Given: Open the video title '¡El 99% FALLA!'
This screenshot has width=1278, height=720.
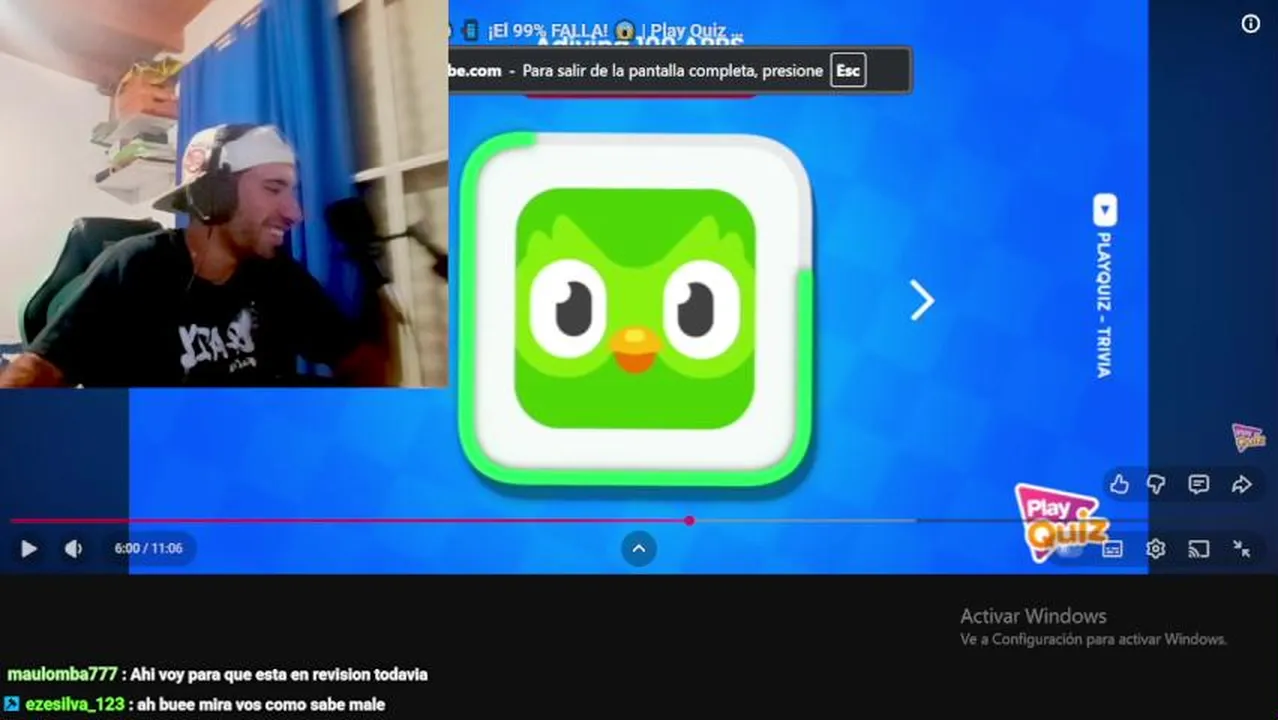Looking at the screenshot, I should pos(615,30).
